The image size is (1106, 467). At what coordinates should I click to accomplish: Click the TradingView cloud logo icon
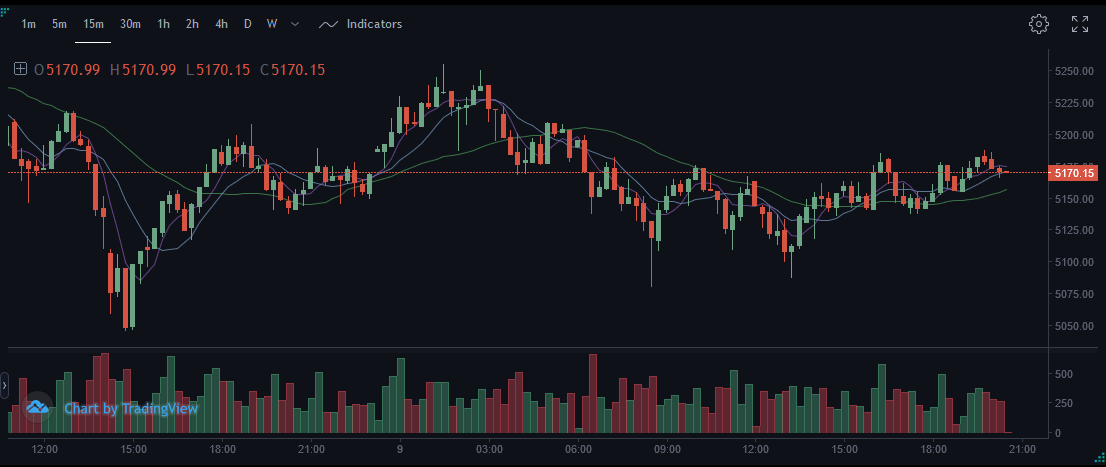(38, 408)
